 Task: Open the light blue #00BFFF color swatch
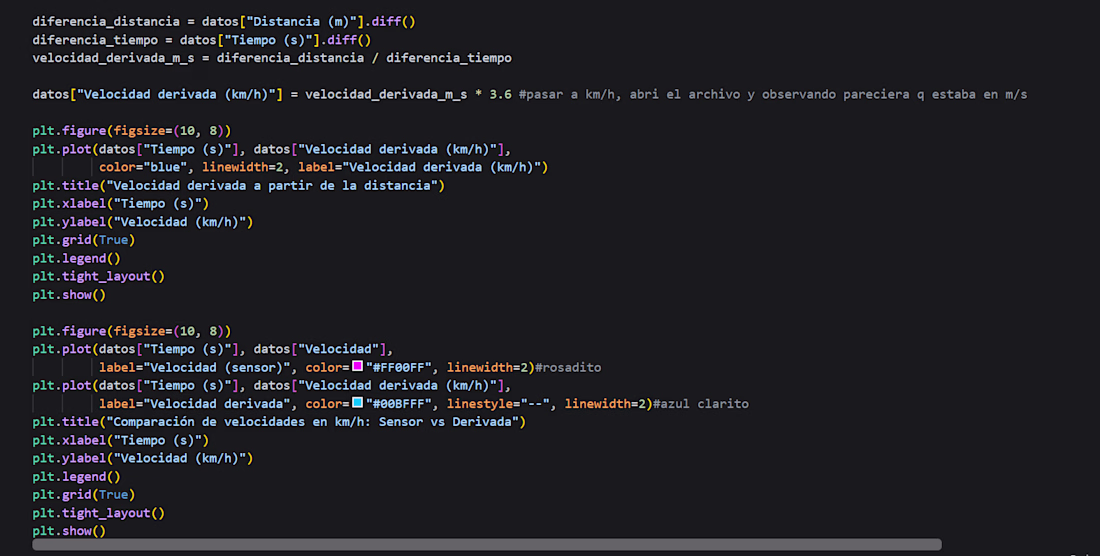coord(357,402)
